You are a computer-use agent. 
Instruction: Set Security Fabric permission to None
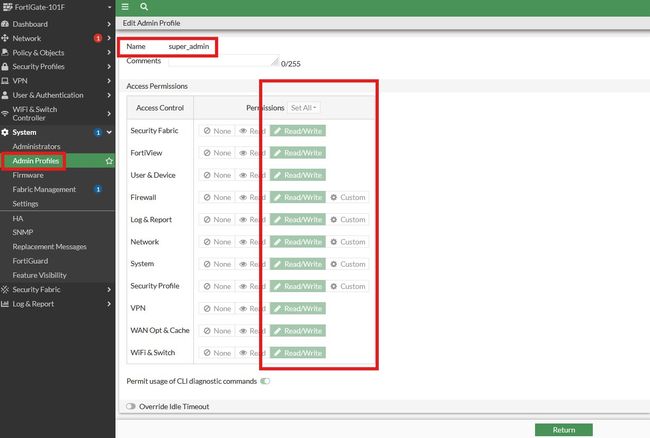[217, 131]
